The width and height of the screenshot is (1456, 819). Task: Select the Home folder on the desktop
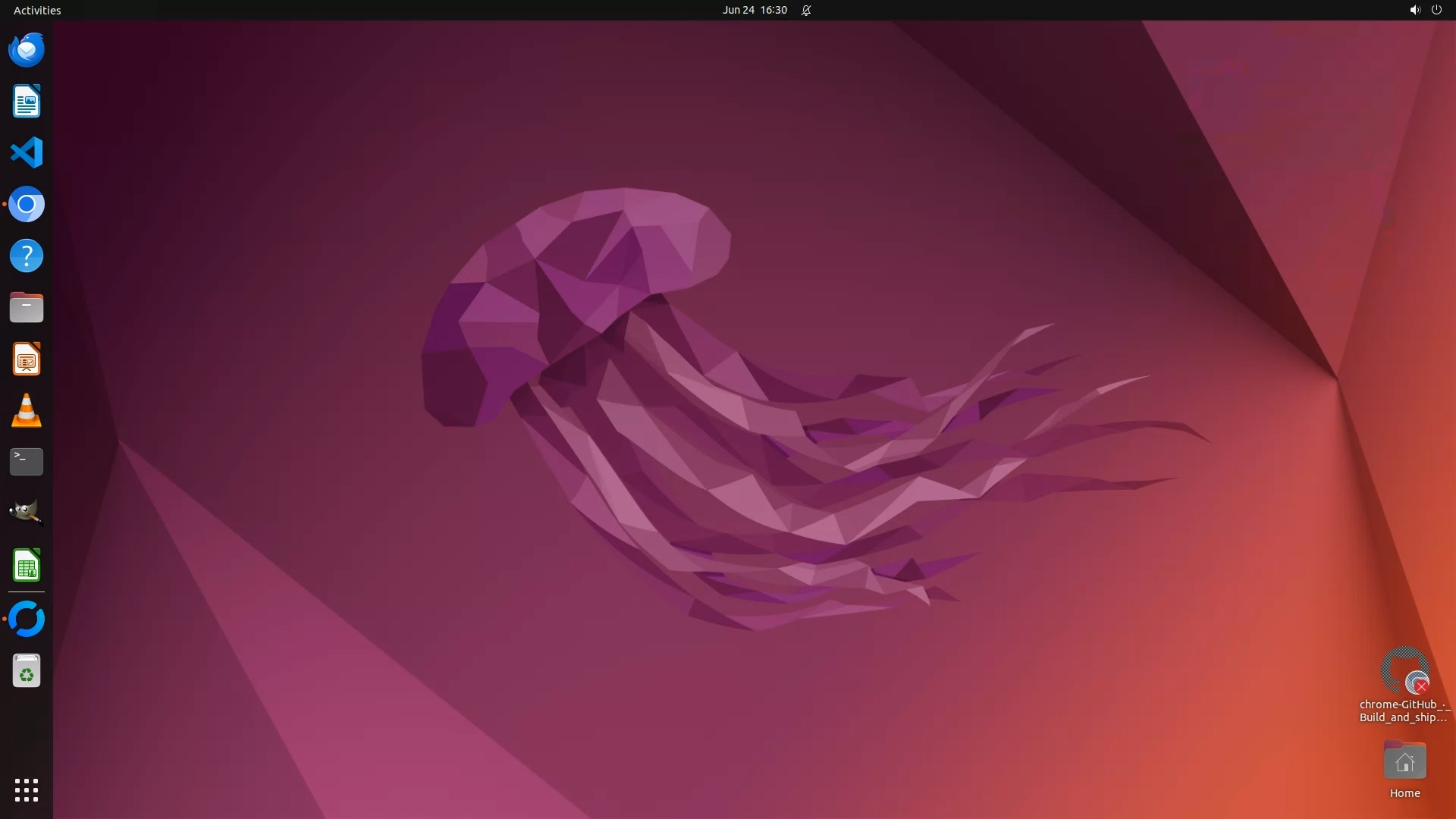pos(1404,767)
